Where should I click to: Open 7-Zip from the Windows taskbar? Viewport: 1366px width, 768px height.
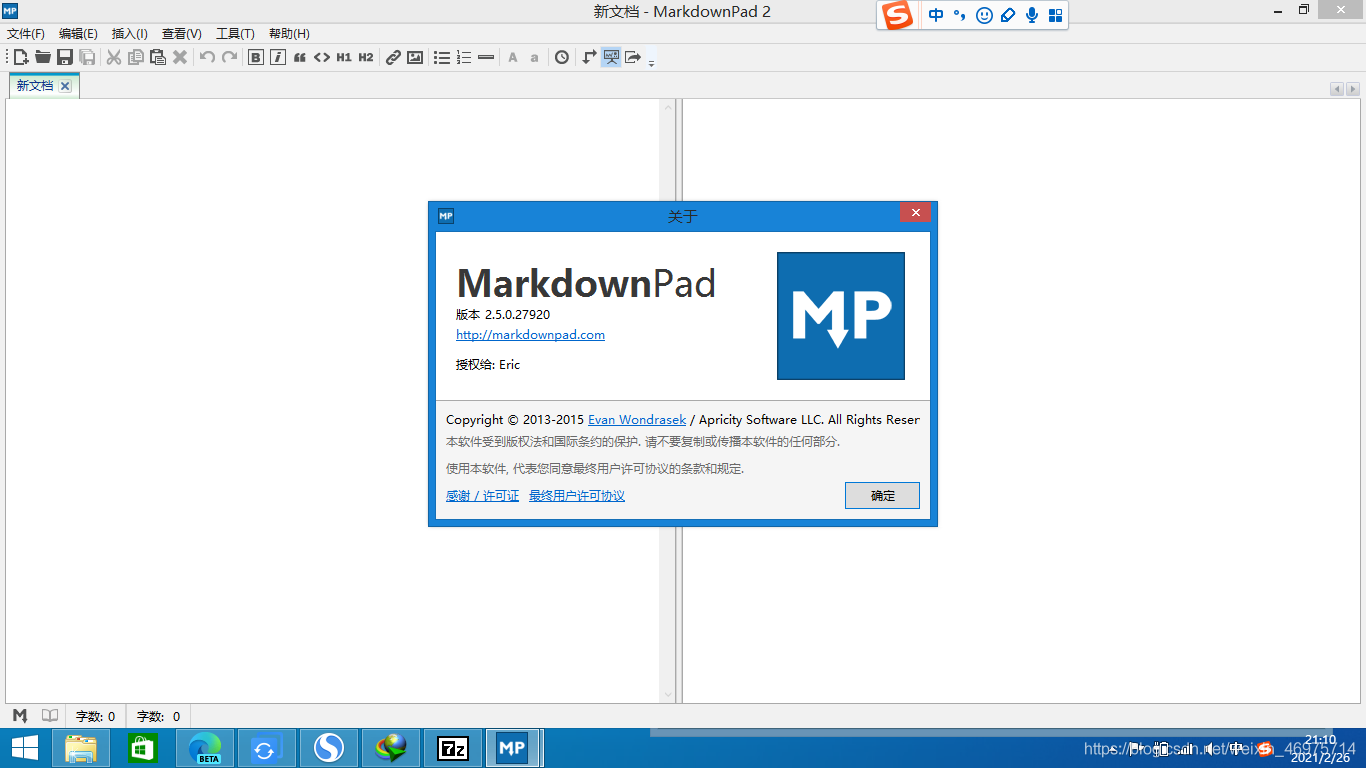(453, 748)
